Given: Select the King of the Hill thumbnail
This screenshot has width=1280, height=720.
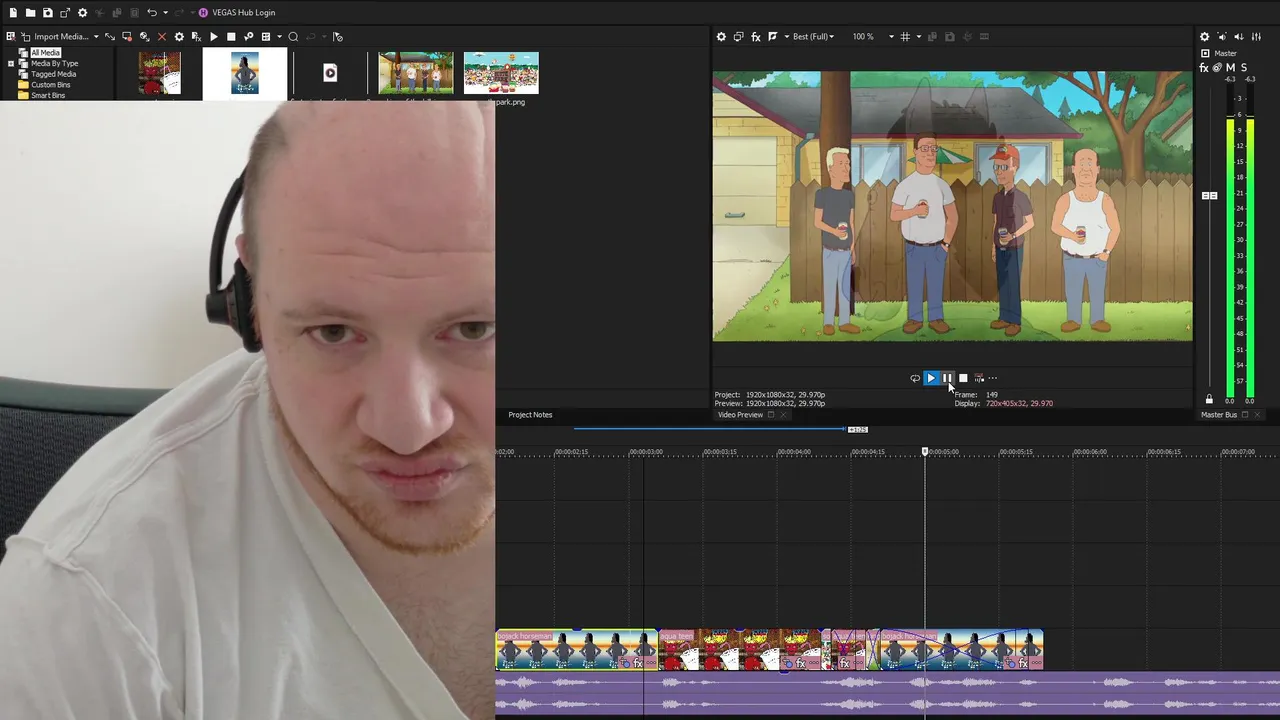Looking at the screenshot, I should click(416, 73).
